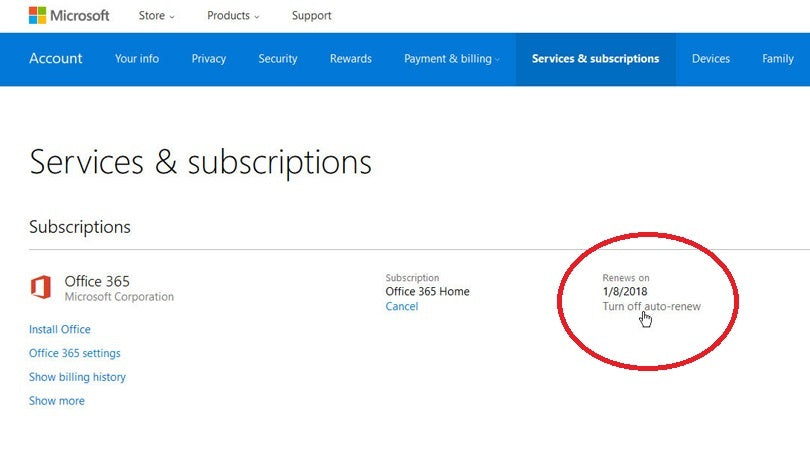Open the Store dropdown menu

click(x=155, y=16)
